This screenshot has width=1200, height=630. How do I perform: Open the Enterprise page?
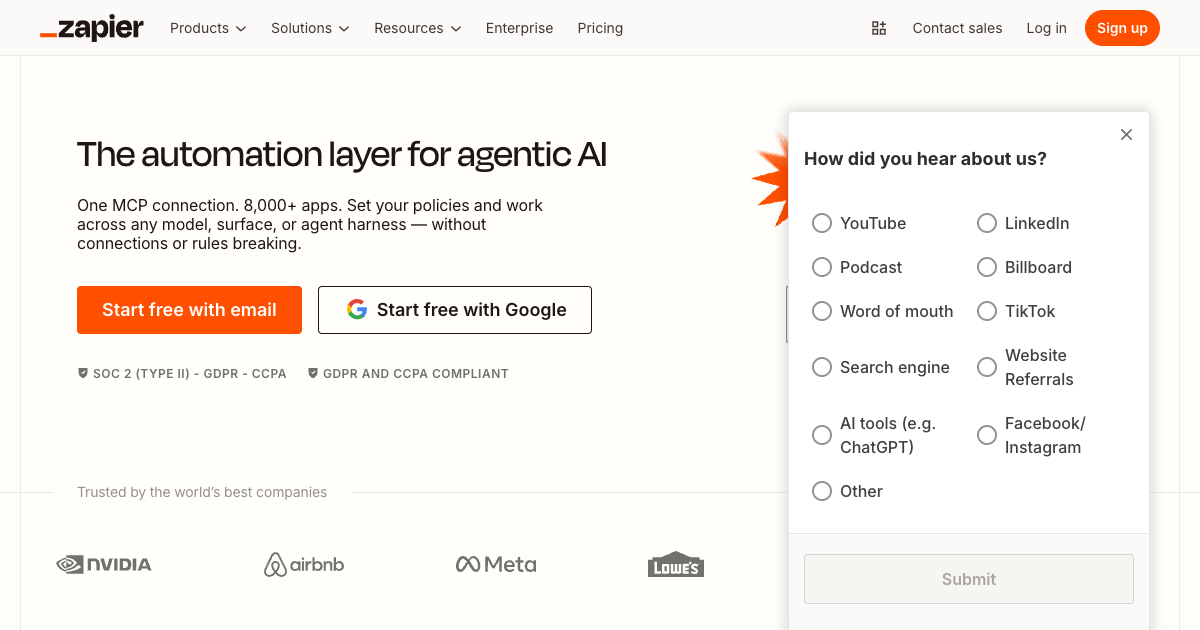519,28
